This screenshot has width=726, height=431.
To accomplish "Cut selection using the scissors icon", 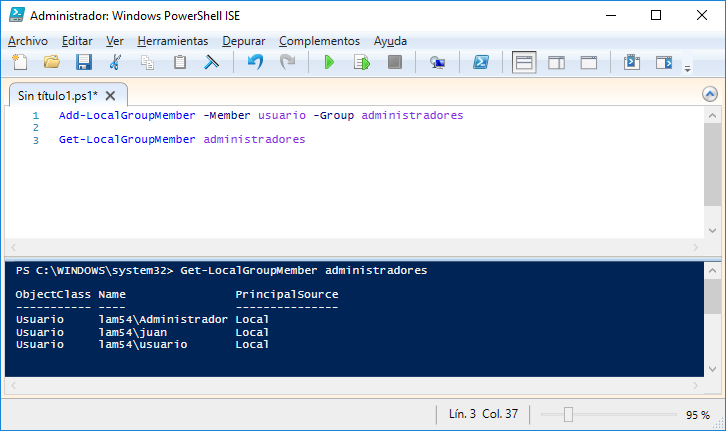I will tap(116, 63).
